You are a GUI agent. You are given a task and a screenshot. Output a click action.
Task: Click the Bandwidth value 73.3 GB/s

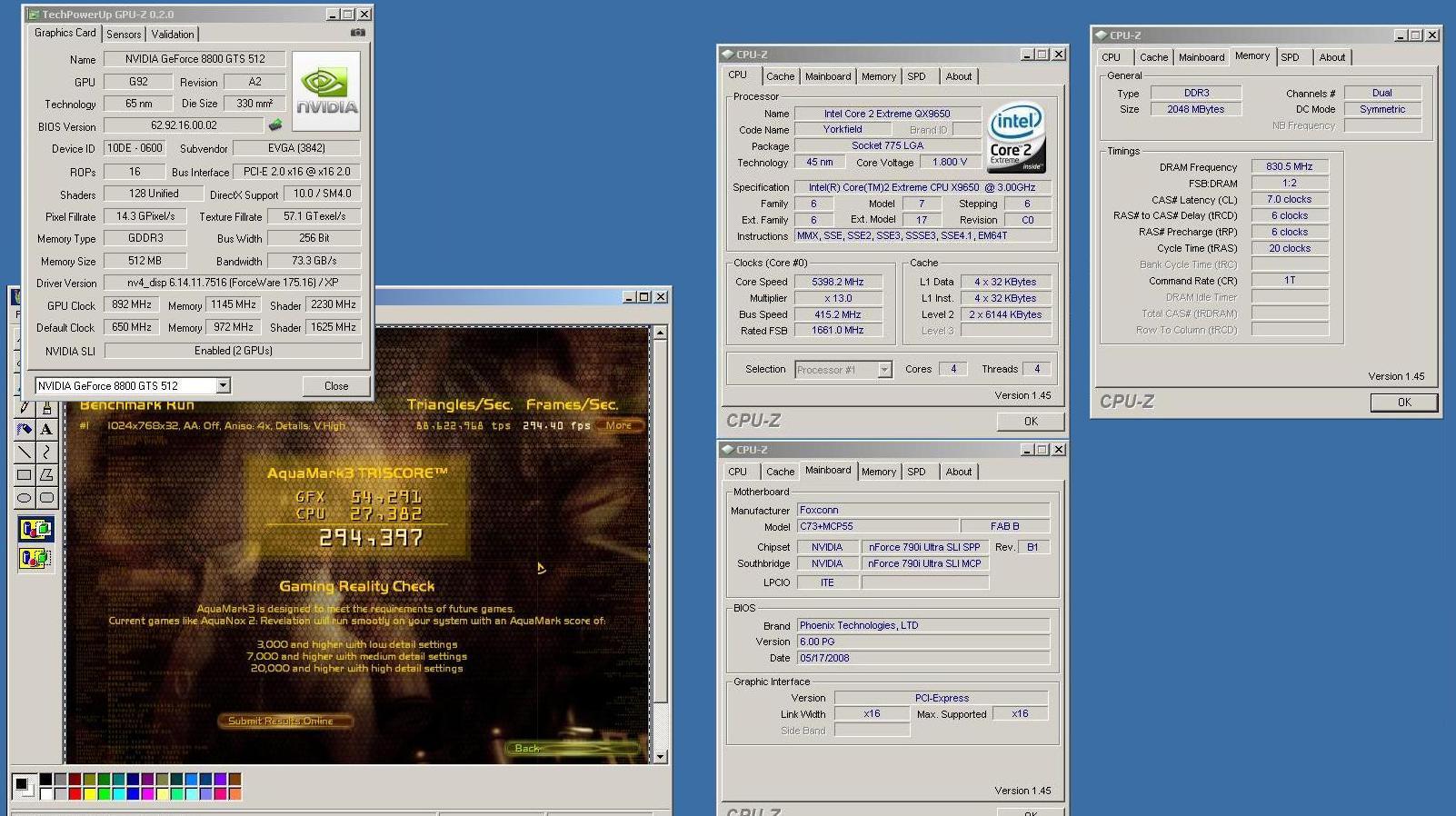point(314,261)
